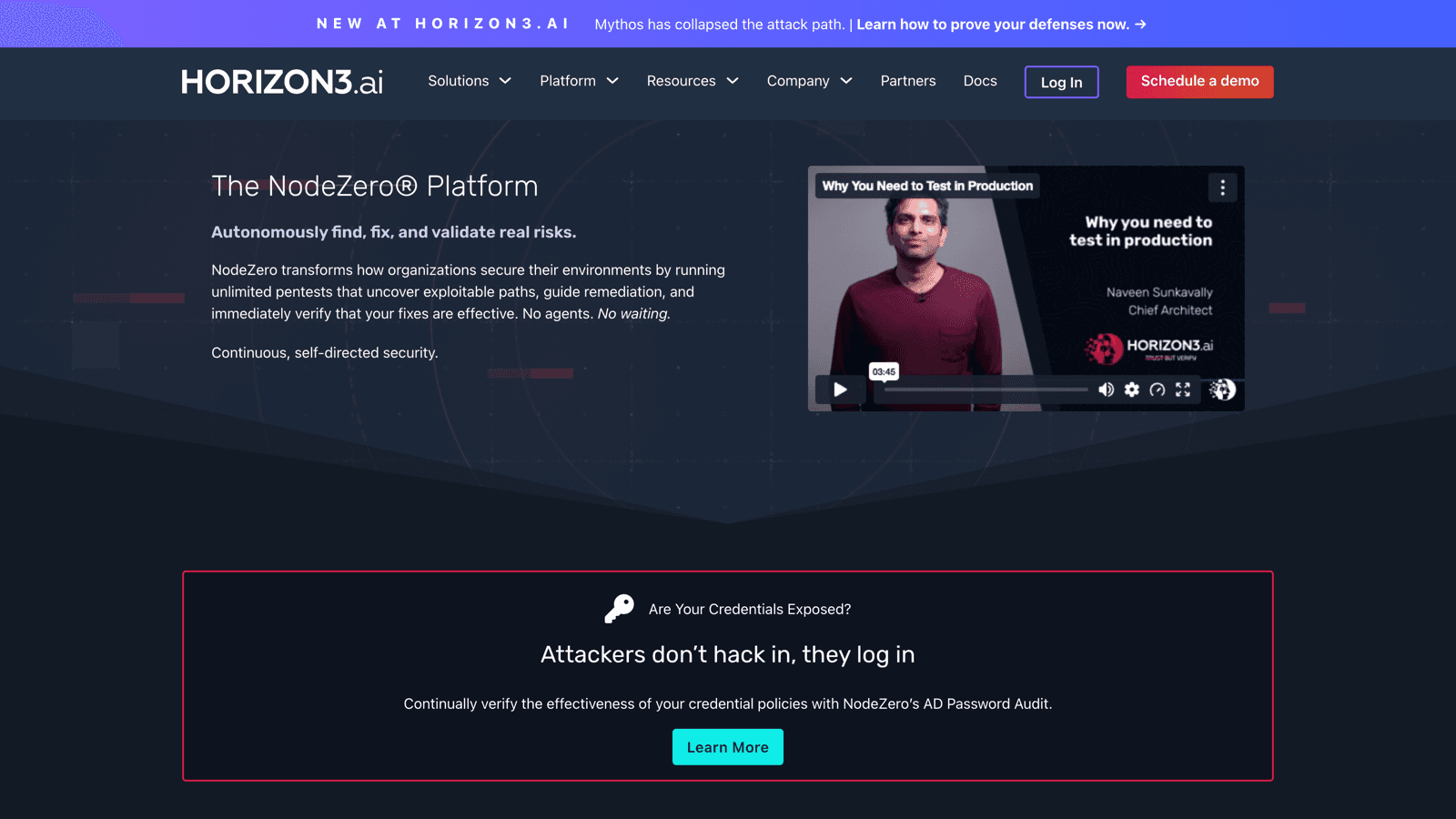Open the Solutions nav item
The height and width of the screenshot is (819, 1456).
coord(459,81)
